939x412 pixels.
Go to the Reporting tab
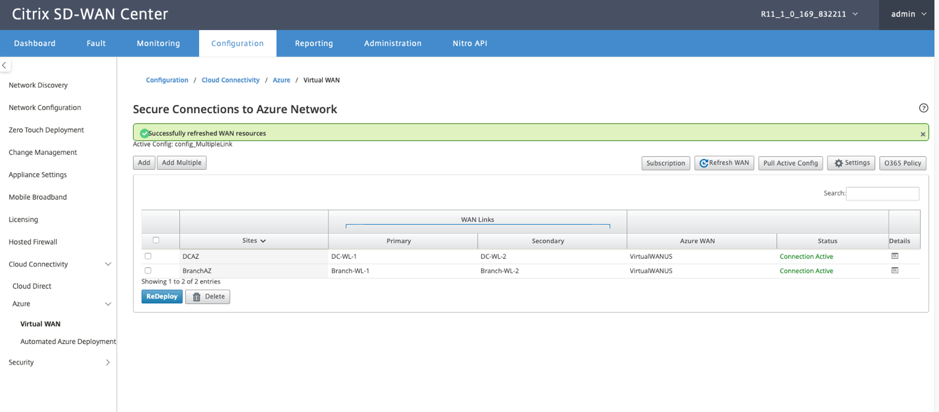(x=314, y=43)
